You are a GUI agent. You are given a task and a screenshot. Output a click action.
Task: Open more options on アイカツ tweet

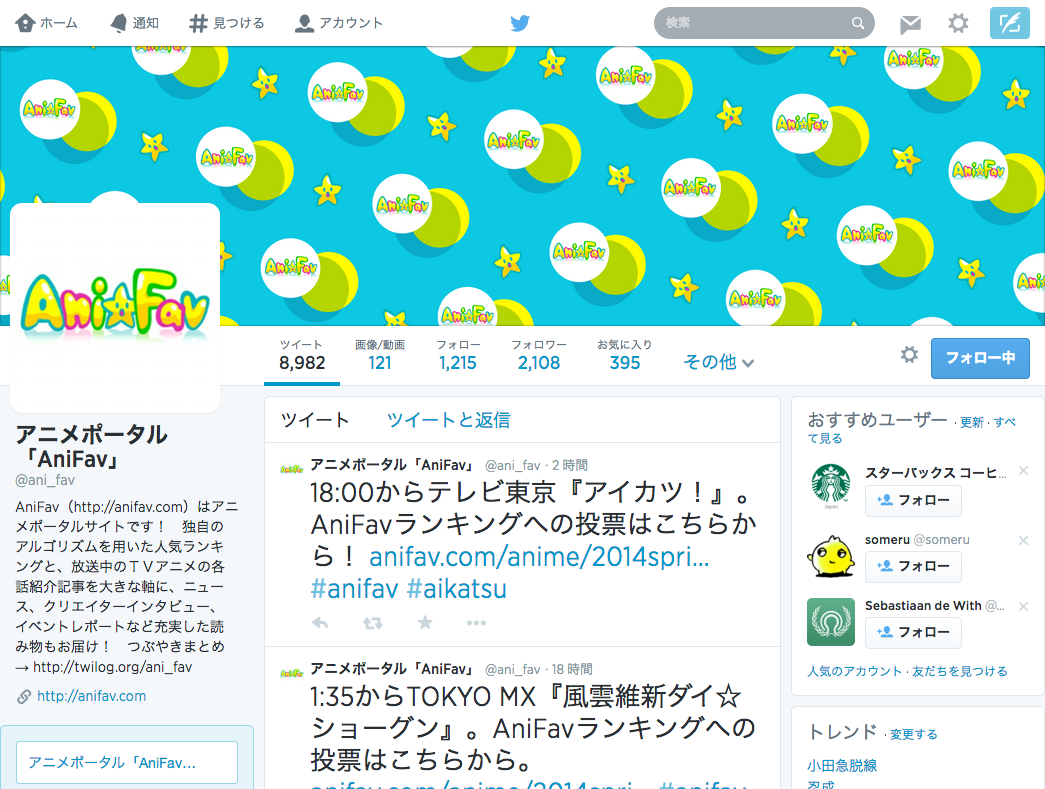tap(476, 623)
